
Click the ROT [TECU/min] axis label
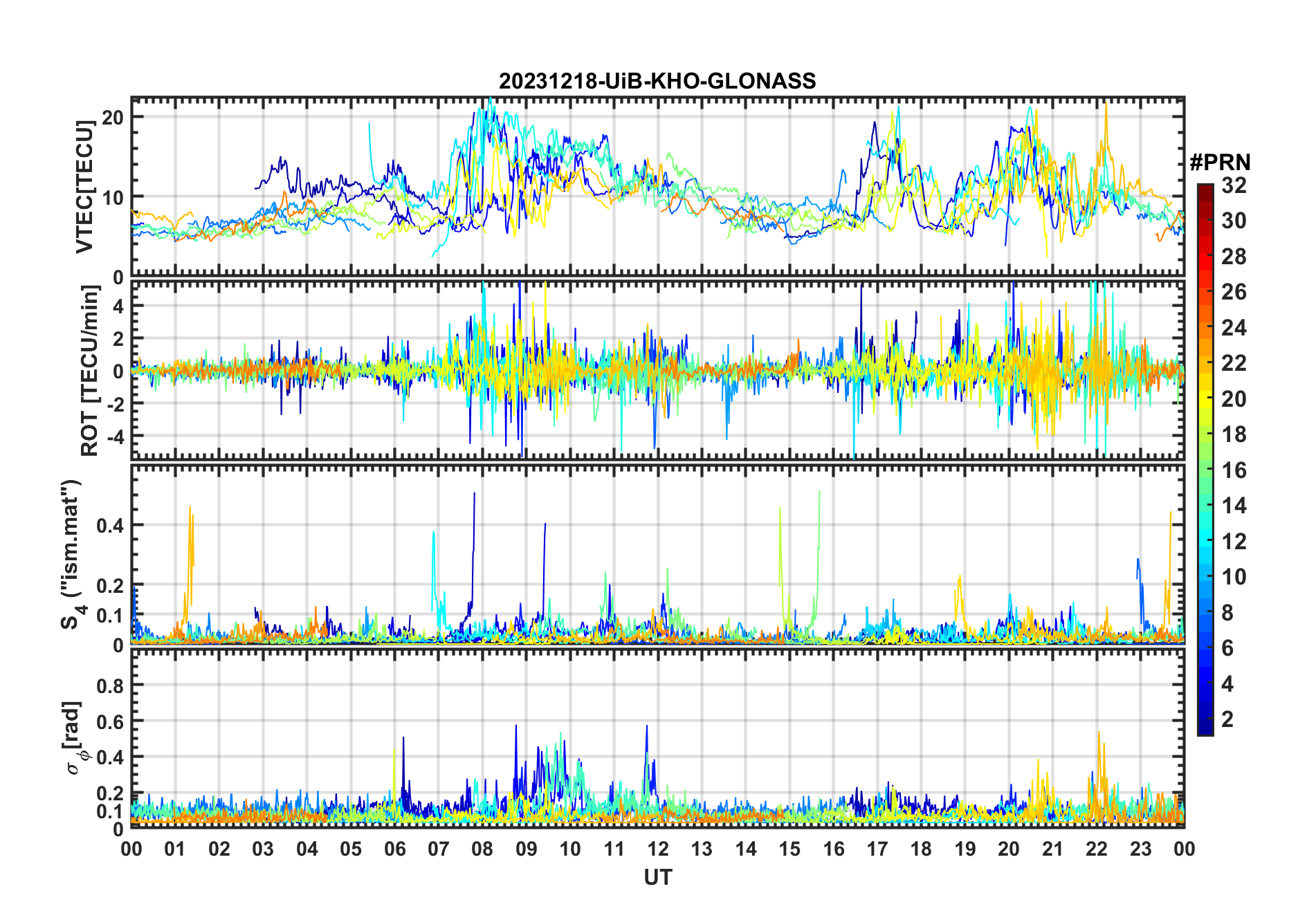pyautogui.click(x=90, y=371)
